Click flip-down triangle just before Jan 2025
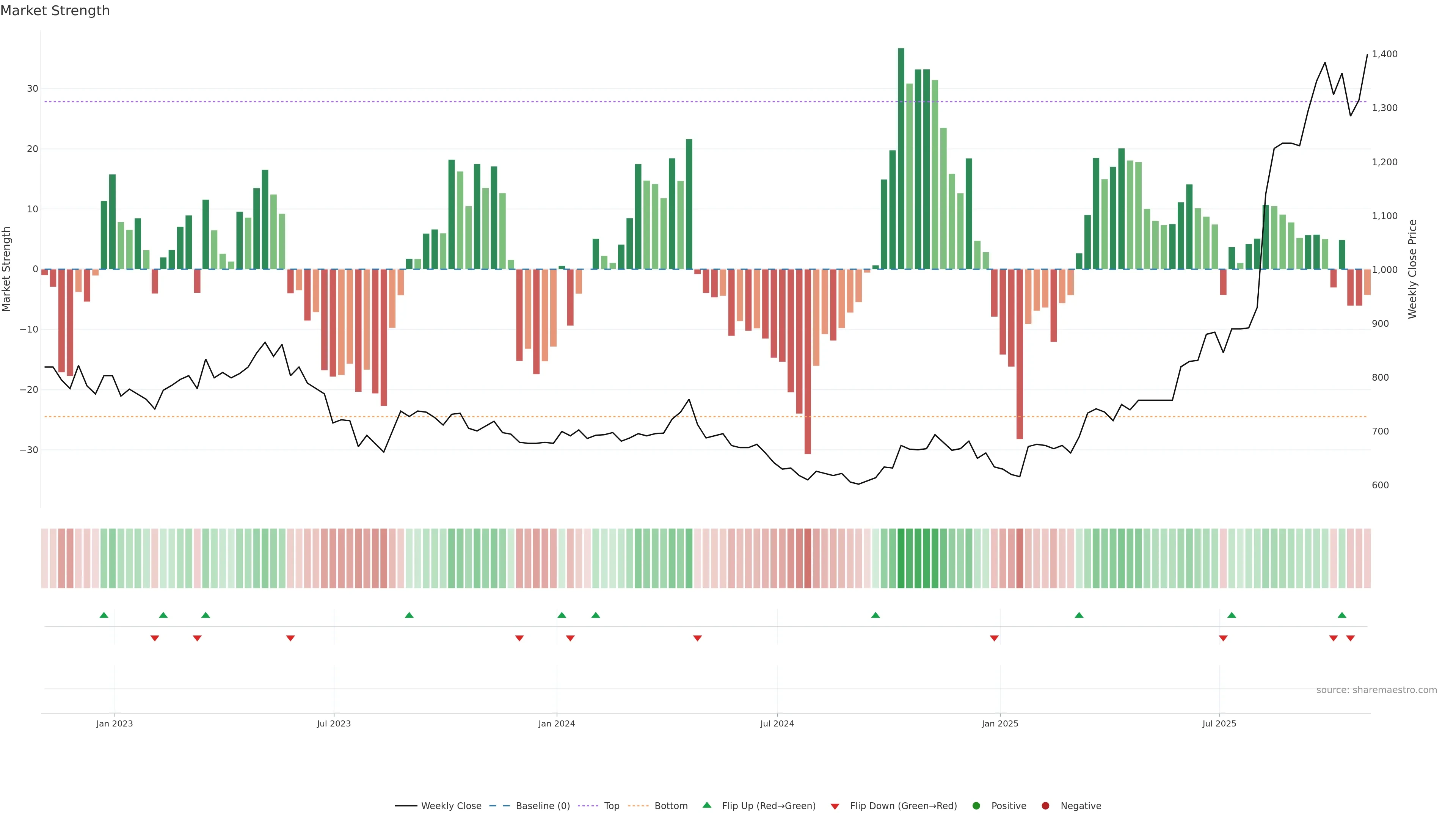The height and width of the screenshot is (819, 1456). click(994, 638)
